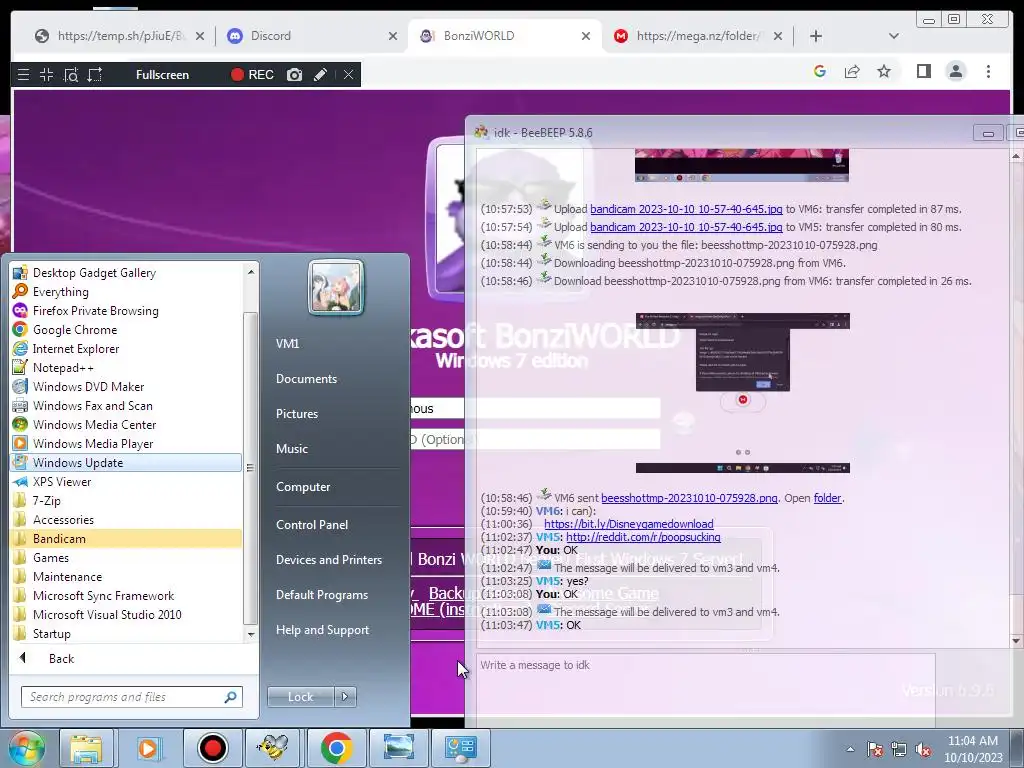
Task: Close the Bandicam recording toolbar
Action: (349, 74)
